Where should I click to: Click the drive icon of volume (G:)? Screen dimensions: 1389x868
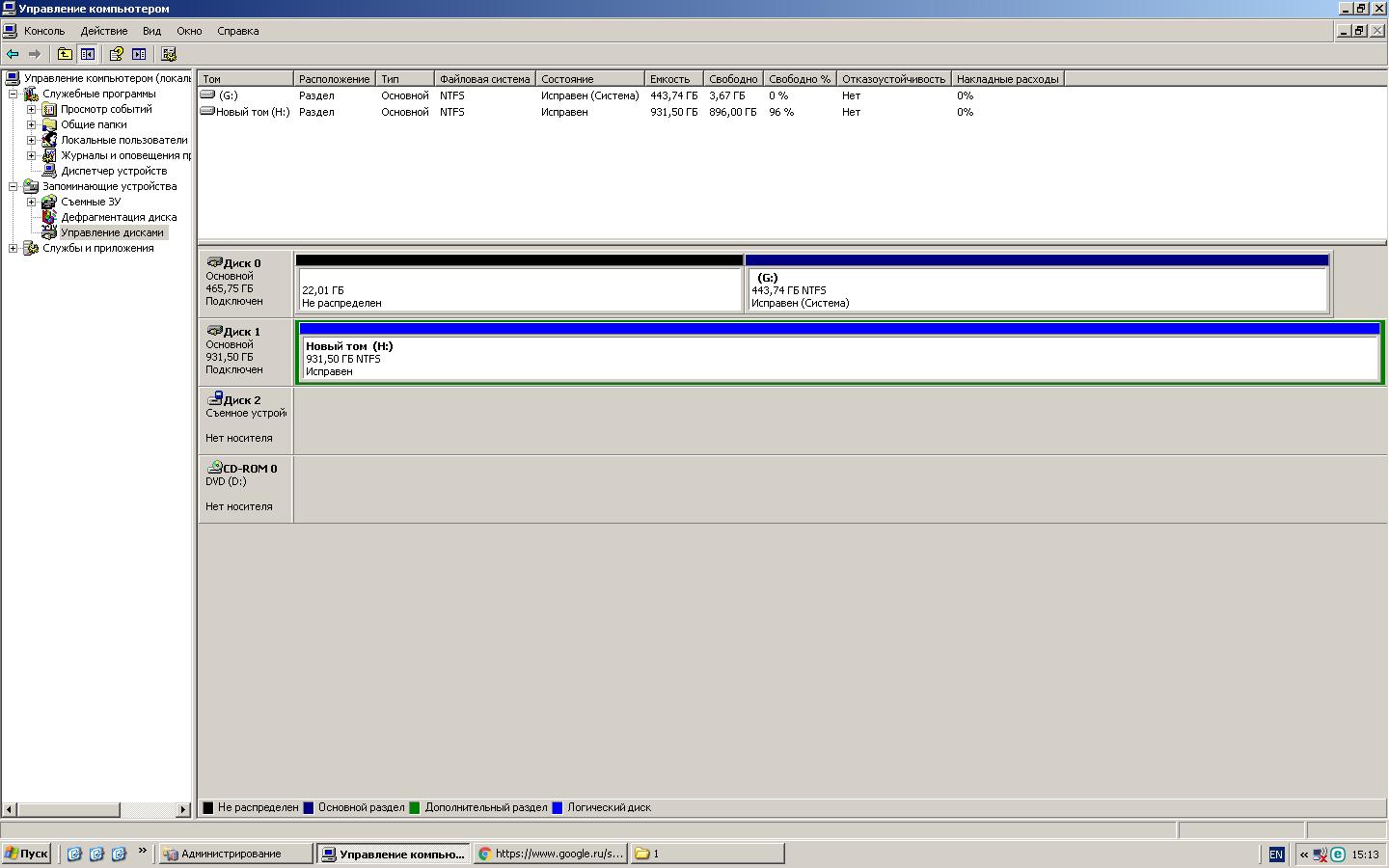point(207,95)
